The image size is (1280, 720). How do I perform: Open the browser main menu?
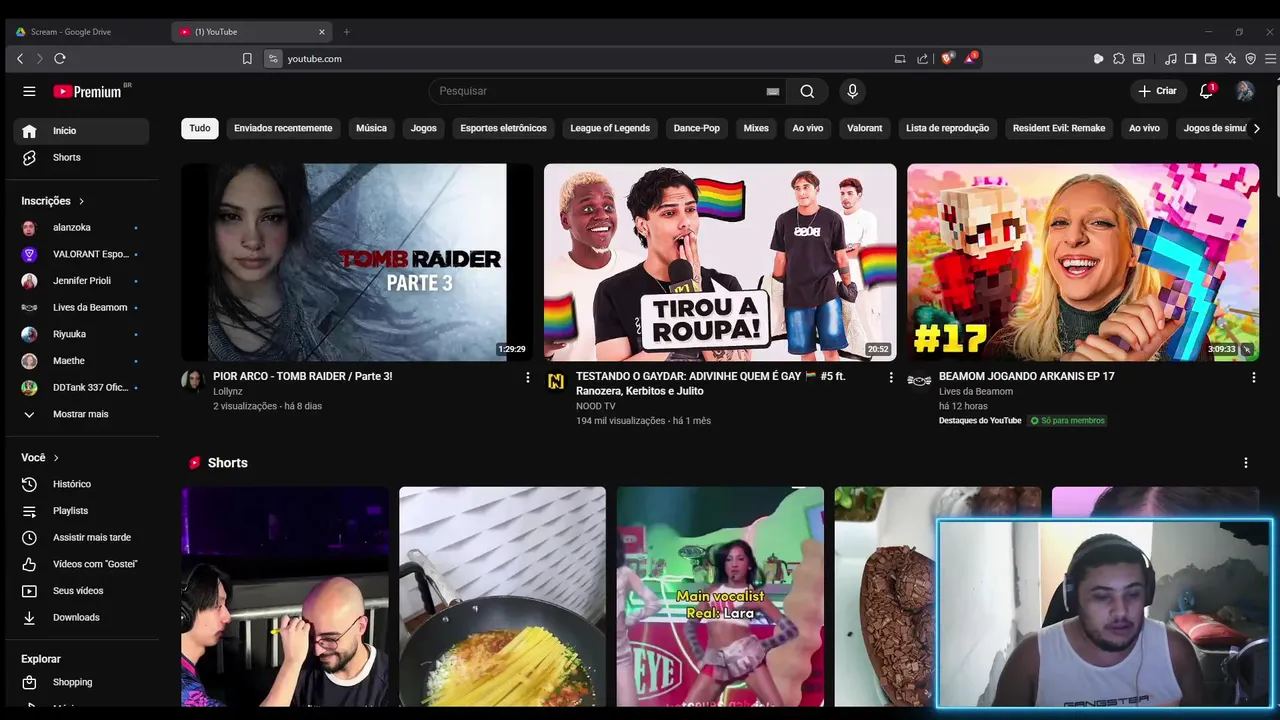[1270, 59]
